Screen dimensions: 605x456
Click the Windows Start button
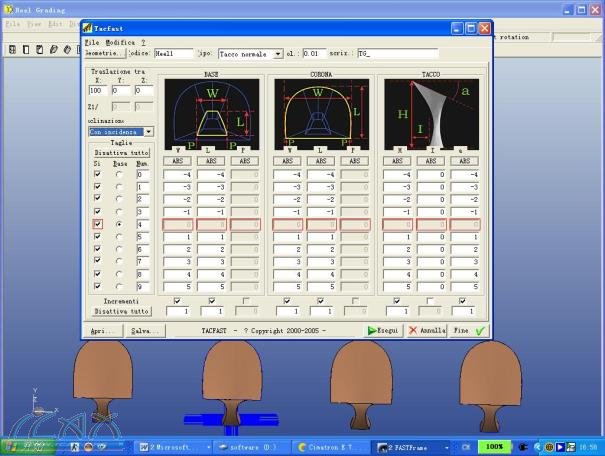point(25,446)
